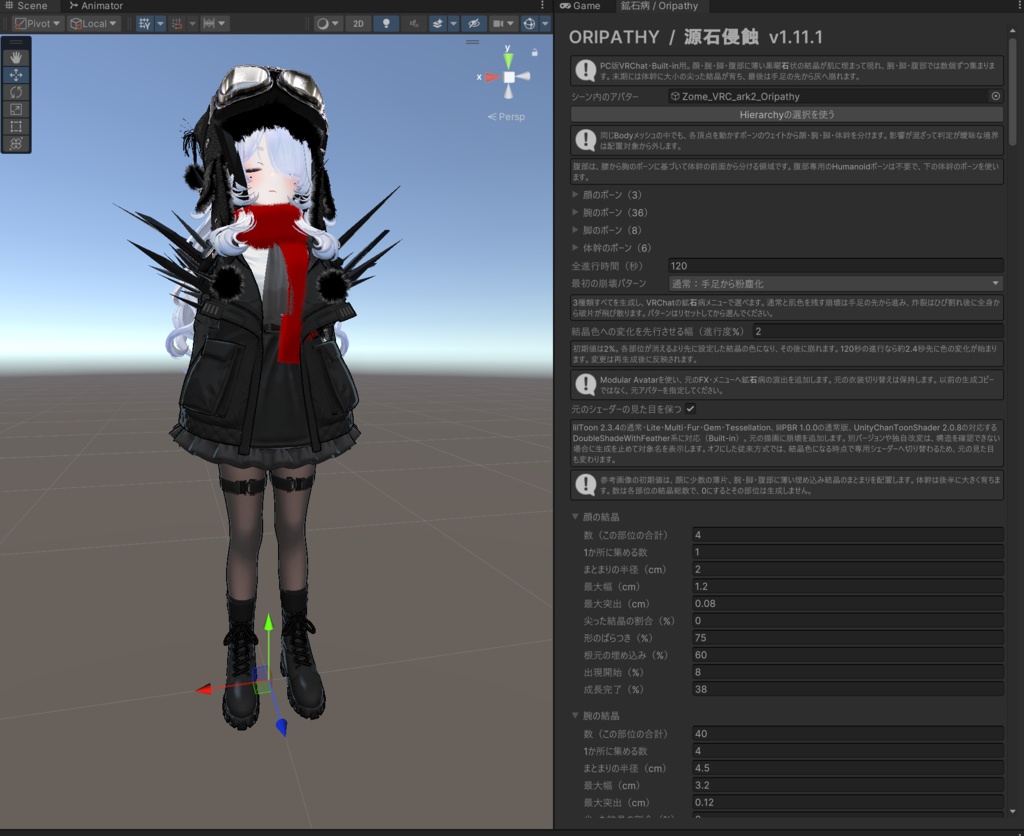This screenshot has height=836, width=1024.
Task: Switch to the Scene tab
Action: (x=26, y=6)
